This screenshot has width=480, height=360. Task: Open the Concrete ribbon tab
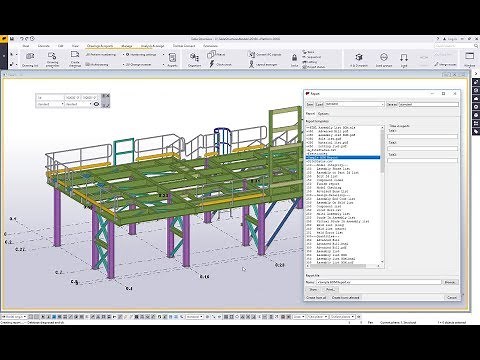pyautogui.click(x=44, y=46)
